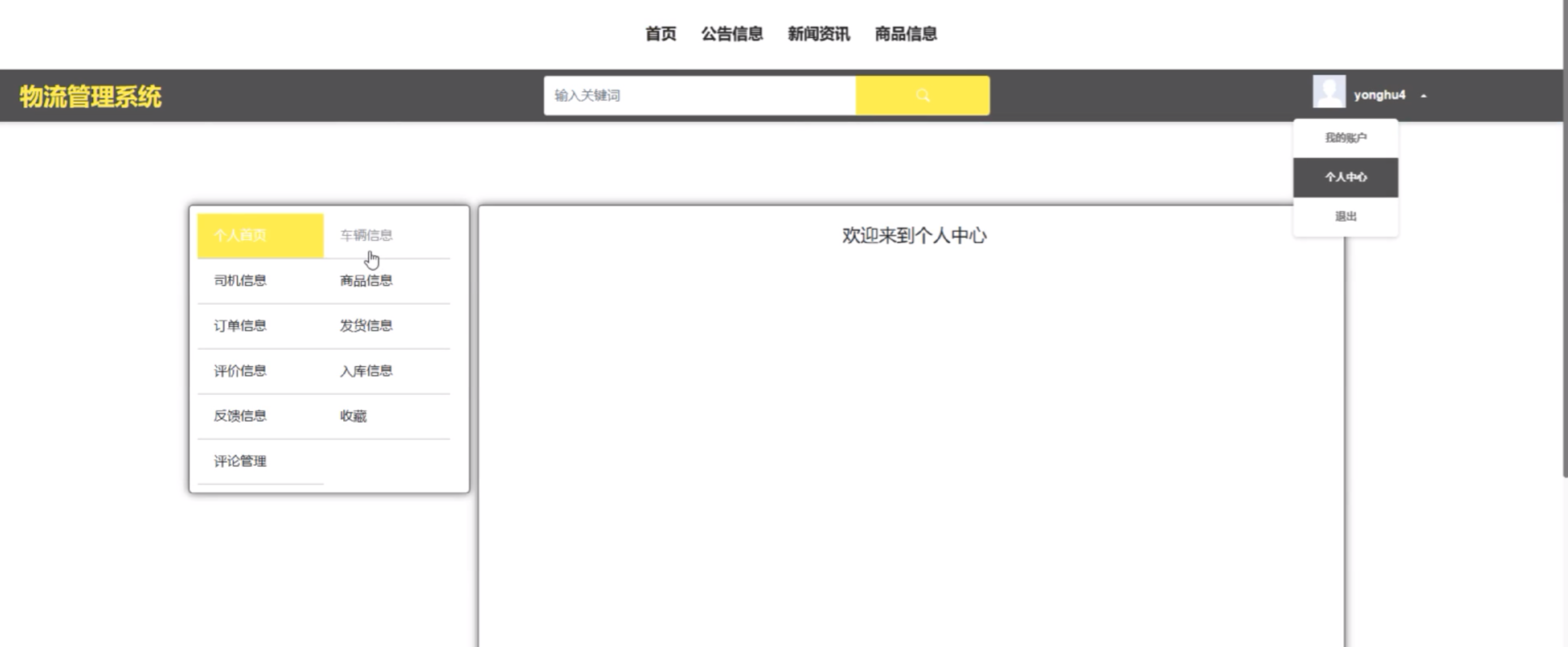Click the 物流管理系统 logo title
Viewport: 1568px width, 647px height.
[x=90, y=96]
